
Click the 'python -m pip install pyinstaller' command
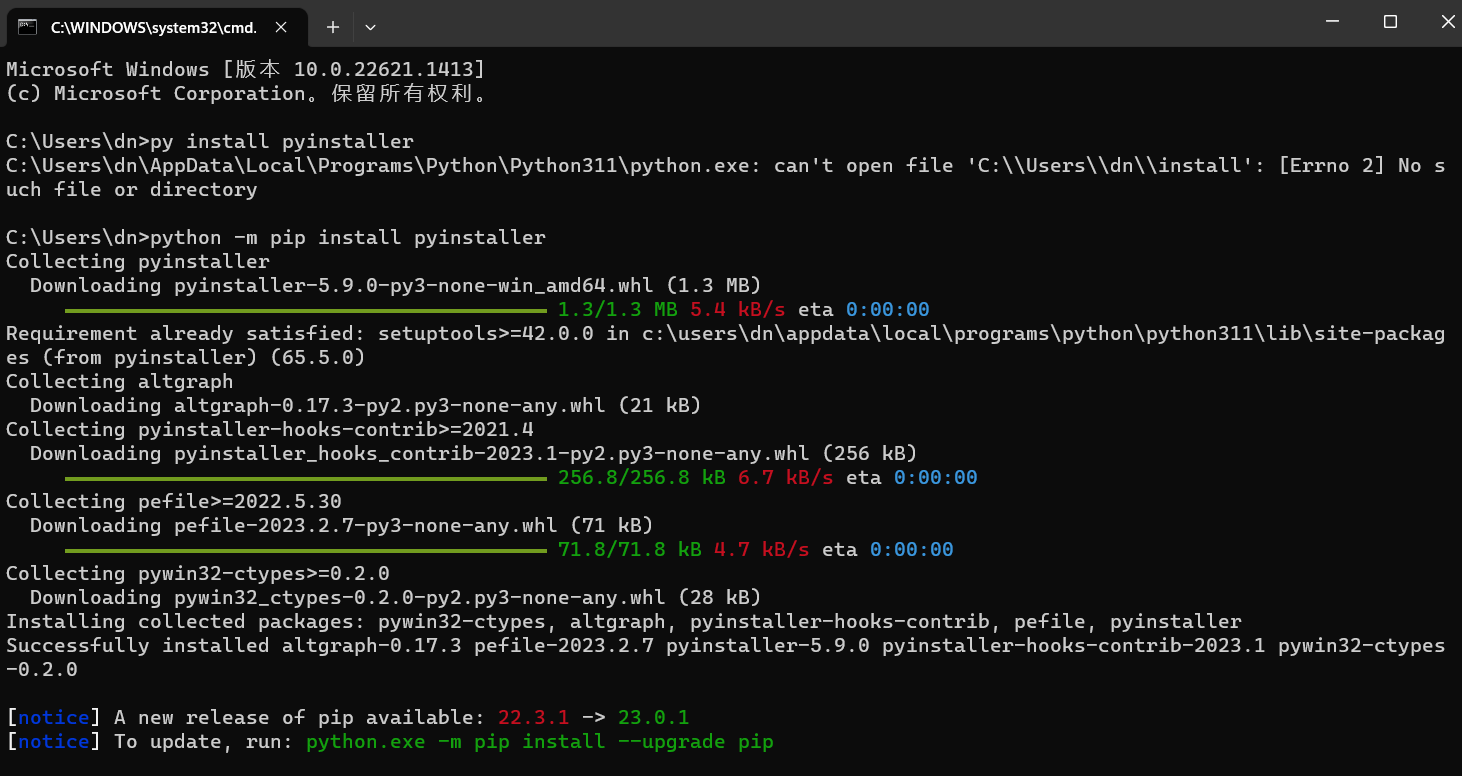click(x=347, y=238)
